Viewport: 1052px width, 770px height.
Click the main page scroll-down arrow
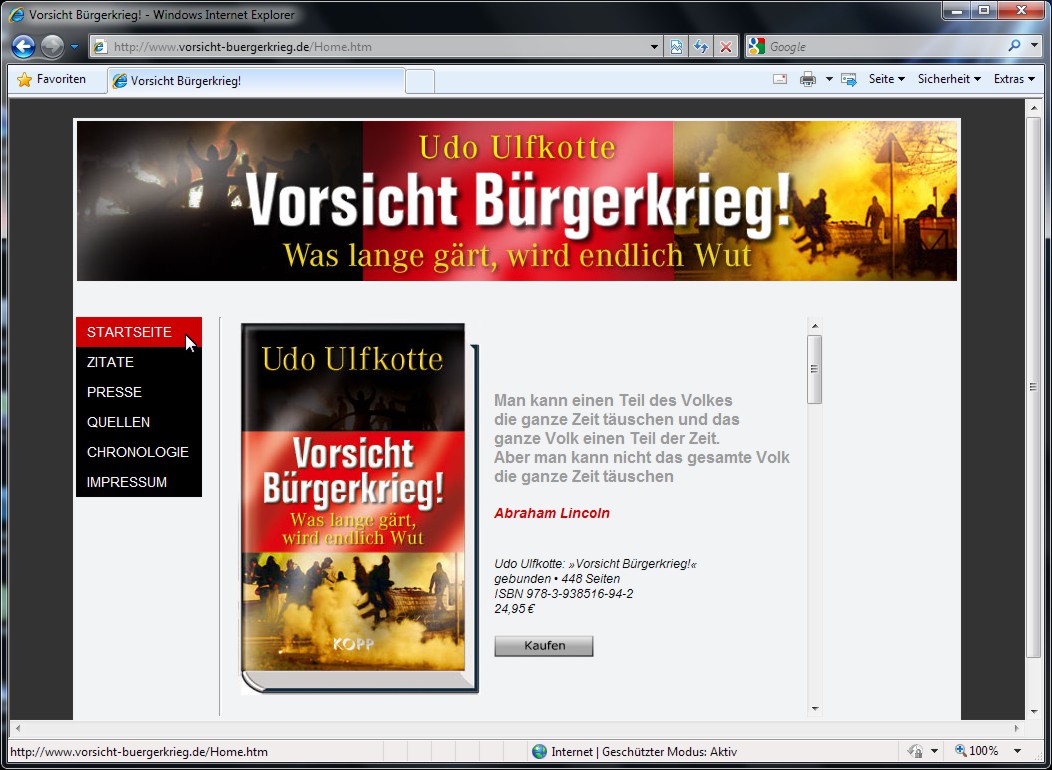[x=1033, y=712]
